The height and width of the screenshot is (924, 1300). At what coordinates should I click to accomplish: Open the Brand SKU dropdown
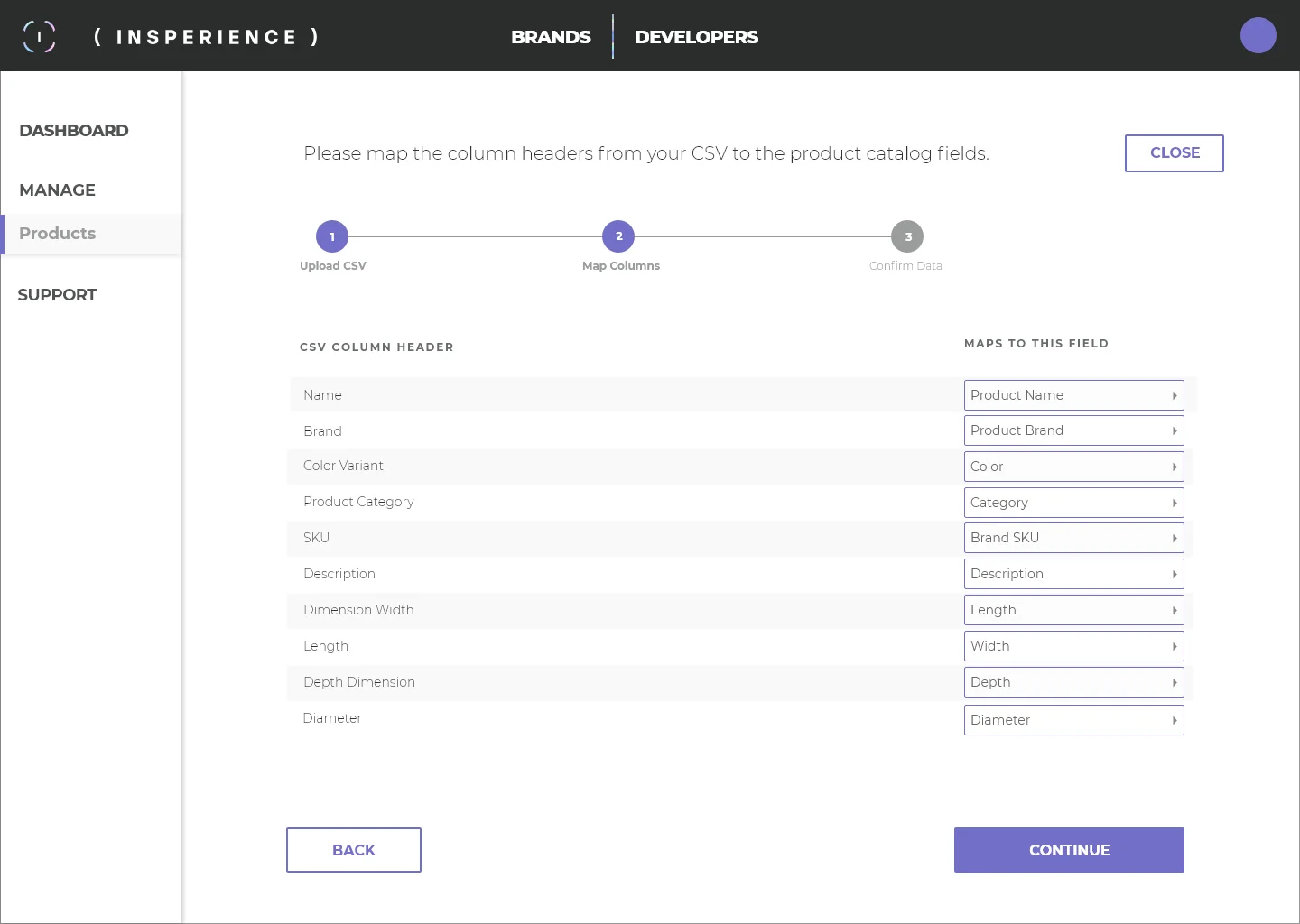[x=1073, y=538]
